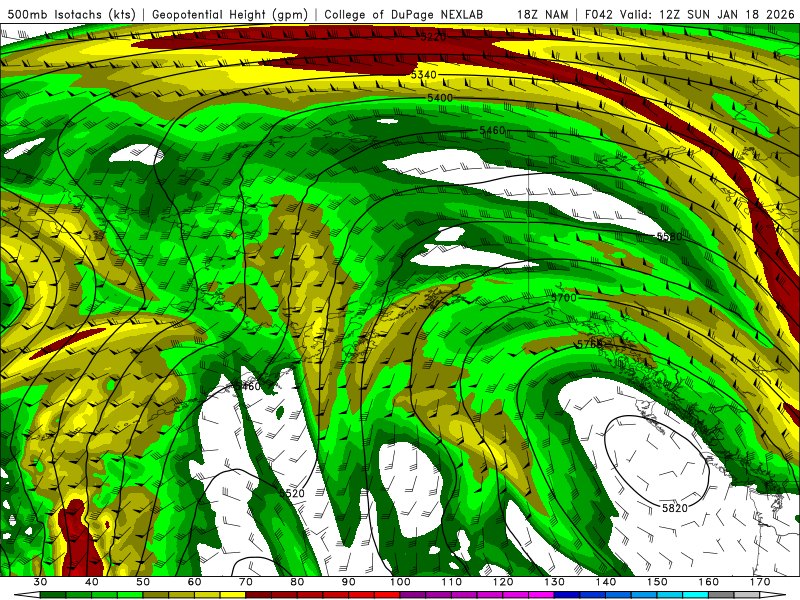Click the 80 kts color bar label
The image size is (800, 600).
point(297,582)
